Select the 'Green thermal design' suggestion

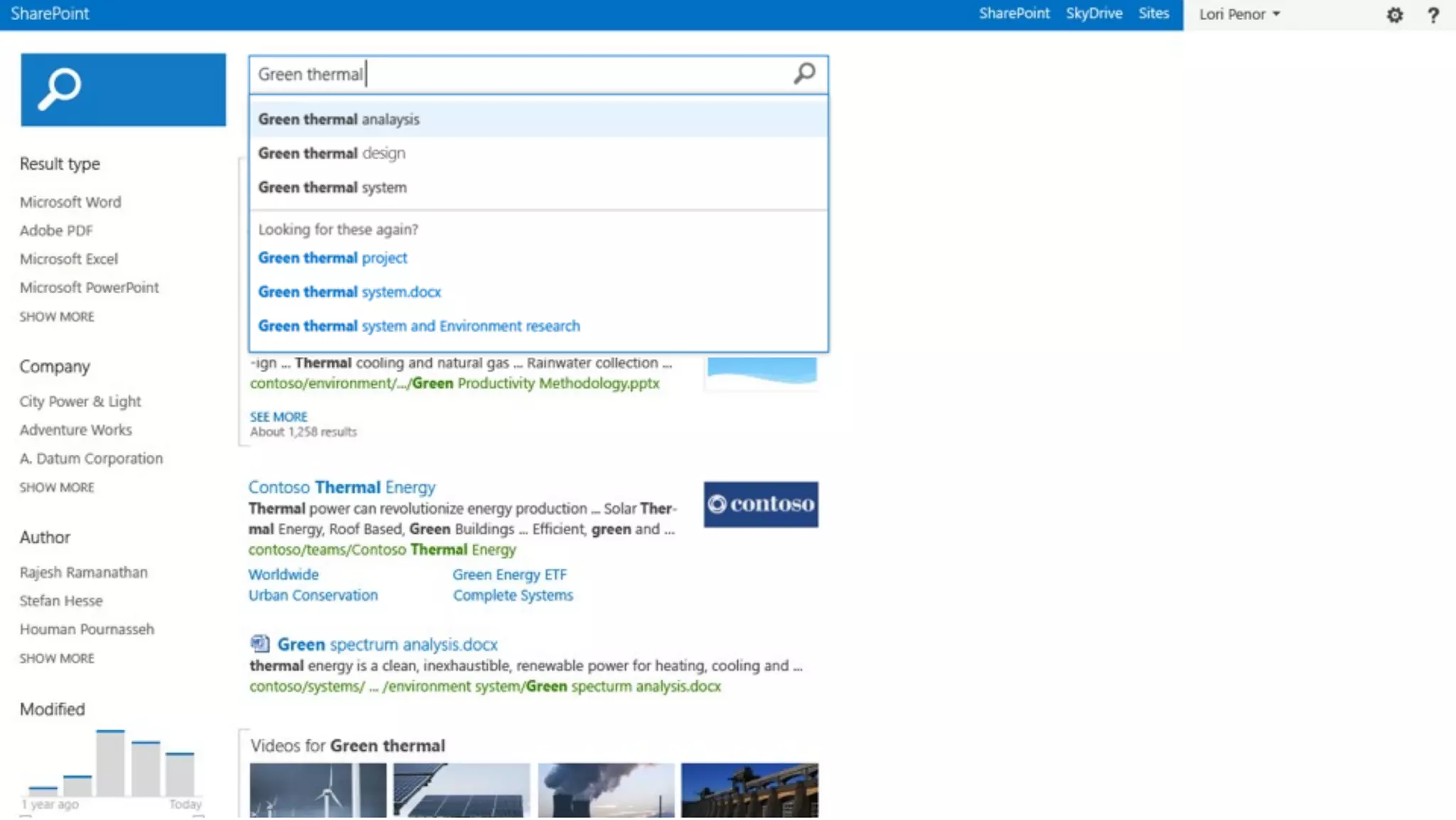[x=332, y=153]
